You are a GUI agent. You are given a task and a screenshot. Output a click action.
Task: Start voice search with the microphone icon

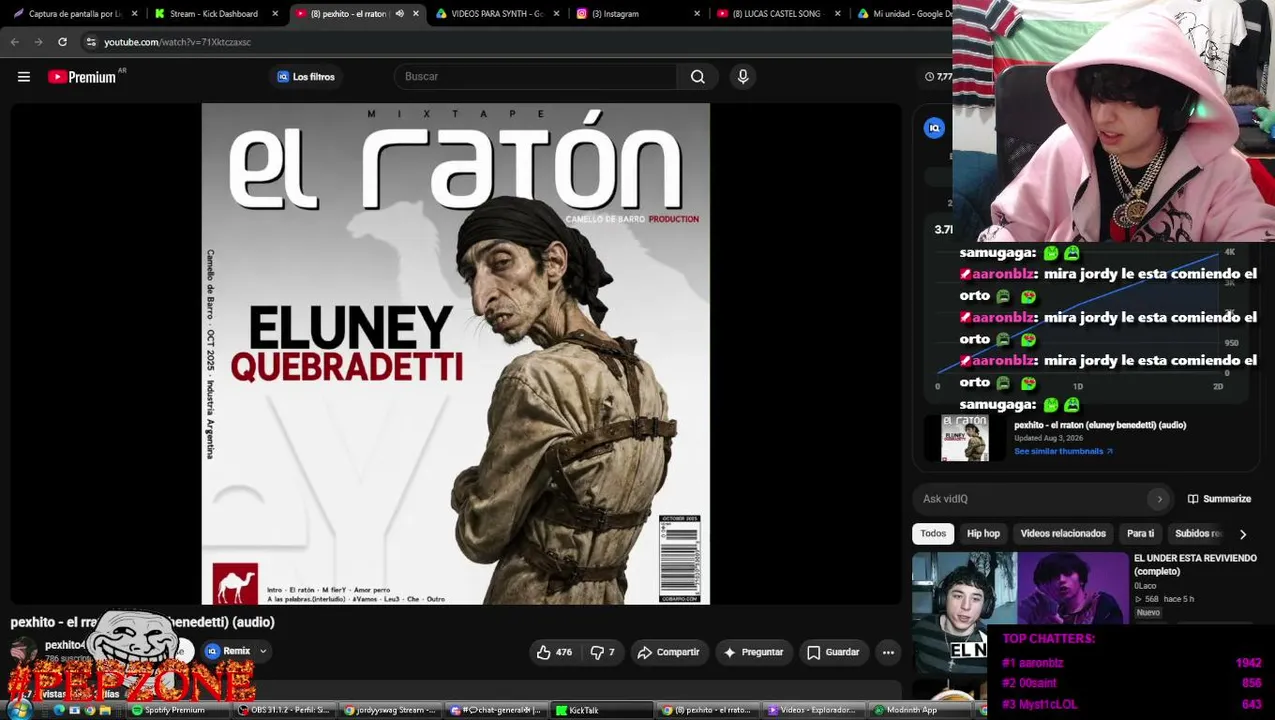(x=743, y=77)
